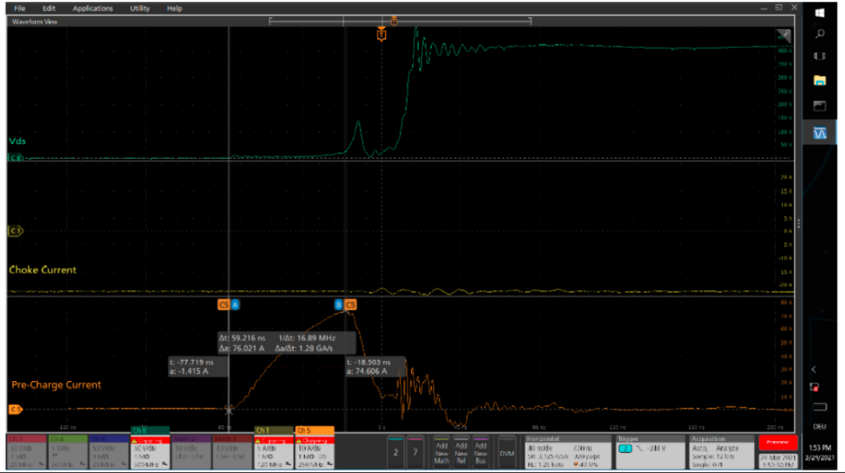Toggle the Ch 5 channel badge

coord(314,451)
